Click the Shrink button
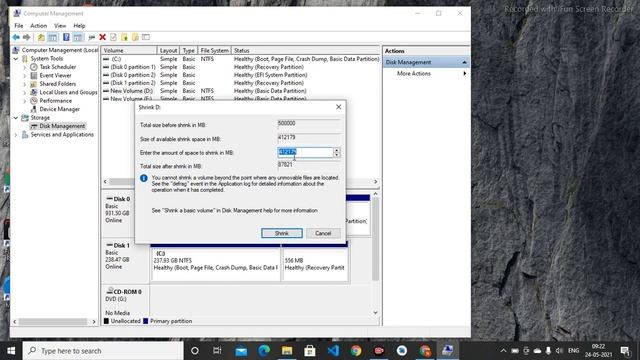The height and width of the screenshot is (360, 640). pyautogui.click(x=282, y=233)
